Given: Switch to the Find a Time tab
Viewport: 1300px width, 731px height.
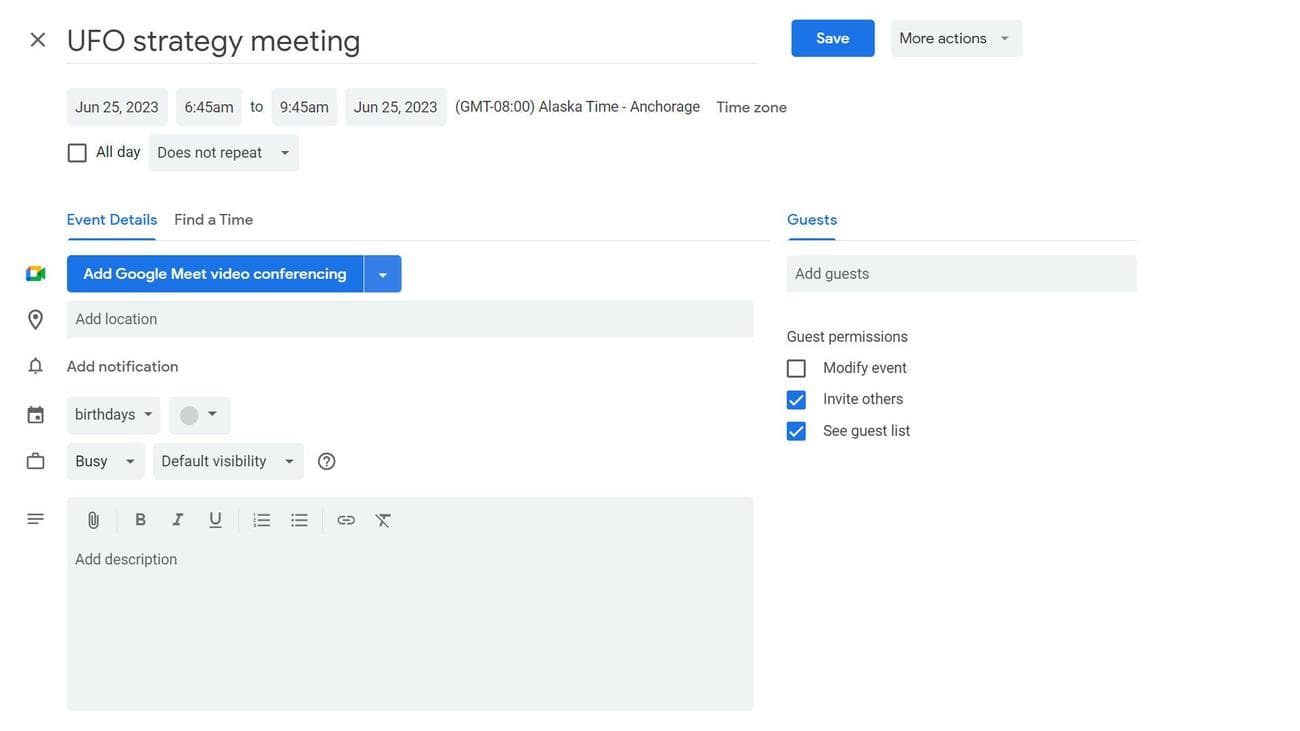Looking at the screenshot, I should 213,220.
